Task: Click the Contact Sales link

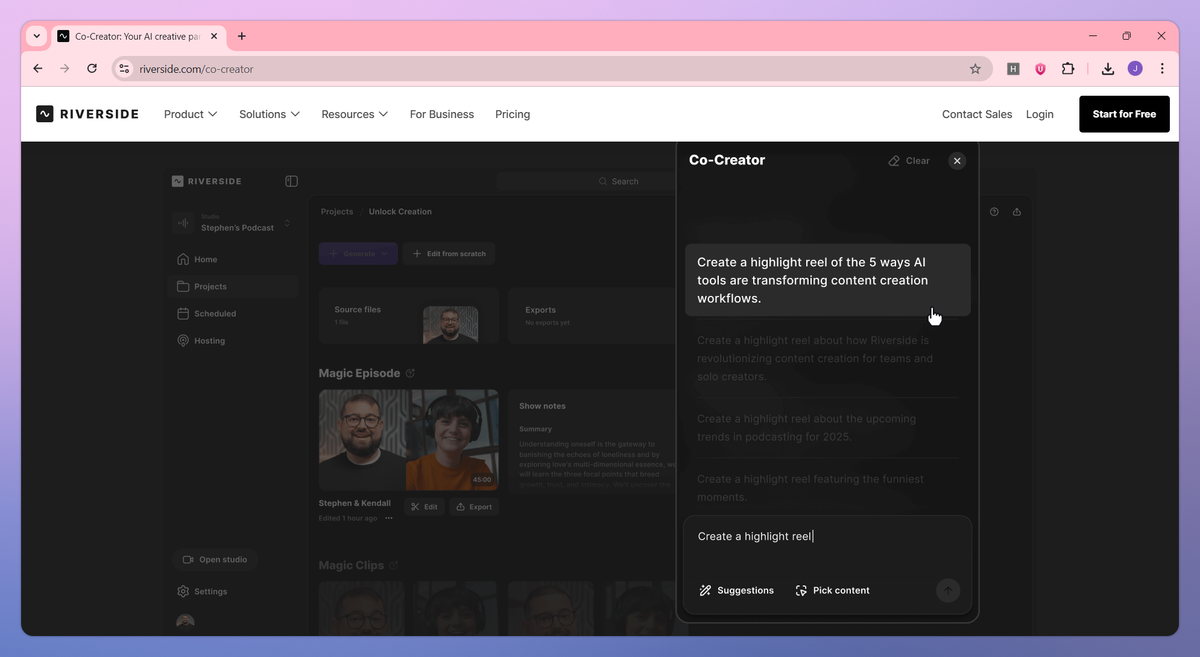Action: pos(977,114)
